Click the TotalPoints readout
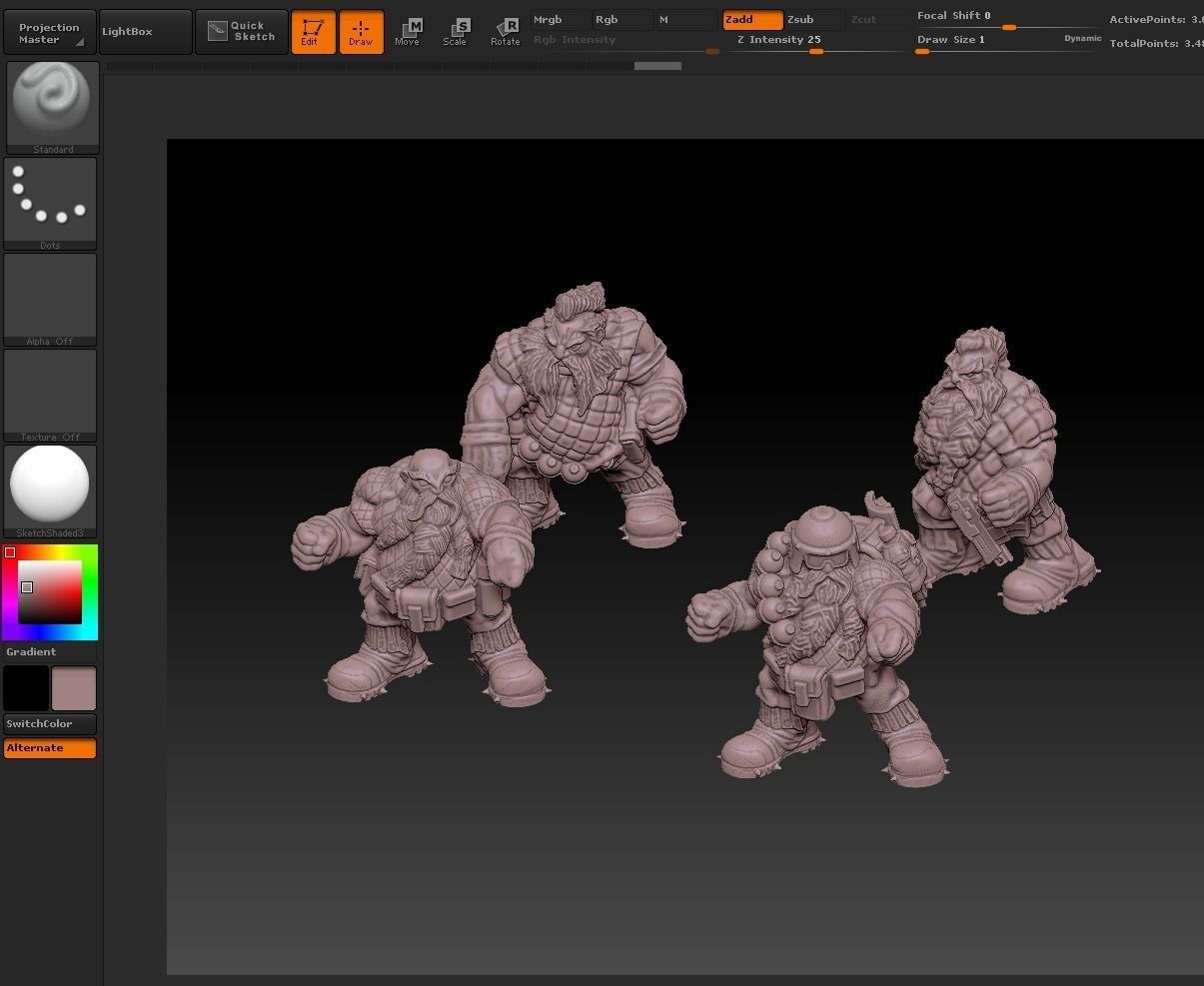Viewport: 1204px width, 986px height. click(1156, 44)
